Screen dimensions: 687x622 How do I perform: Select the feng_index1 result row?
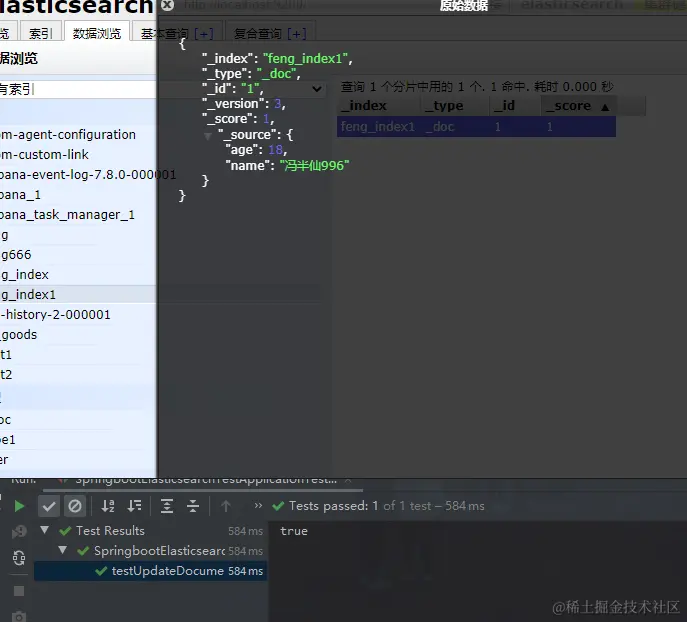[476, 127]
